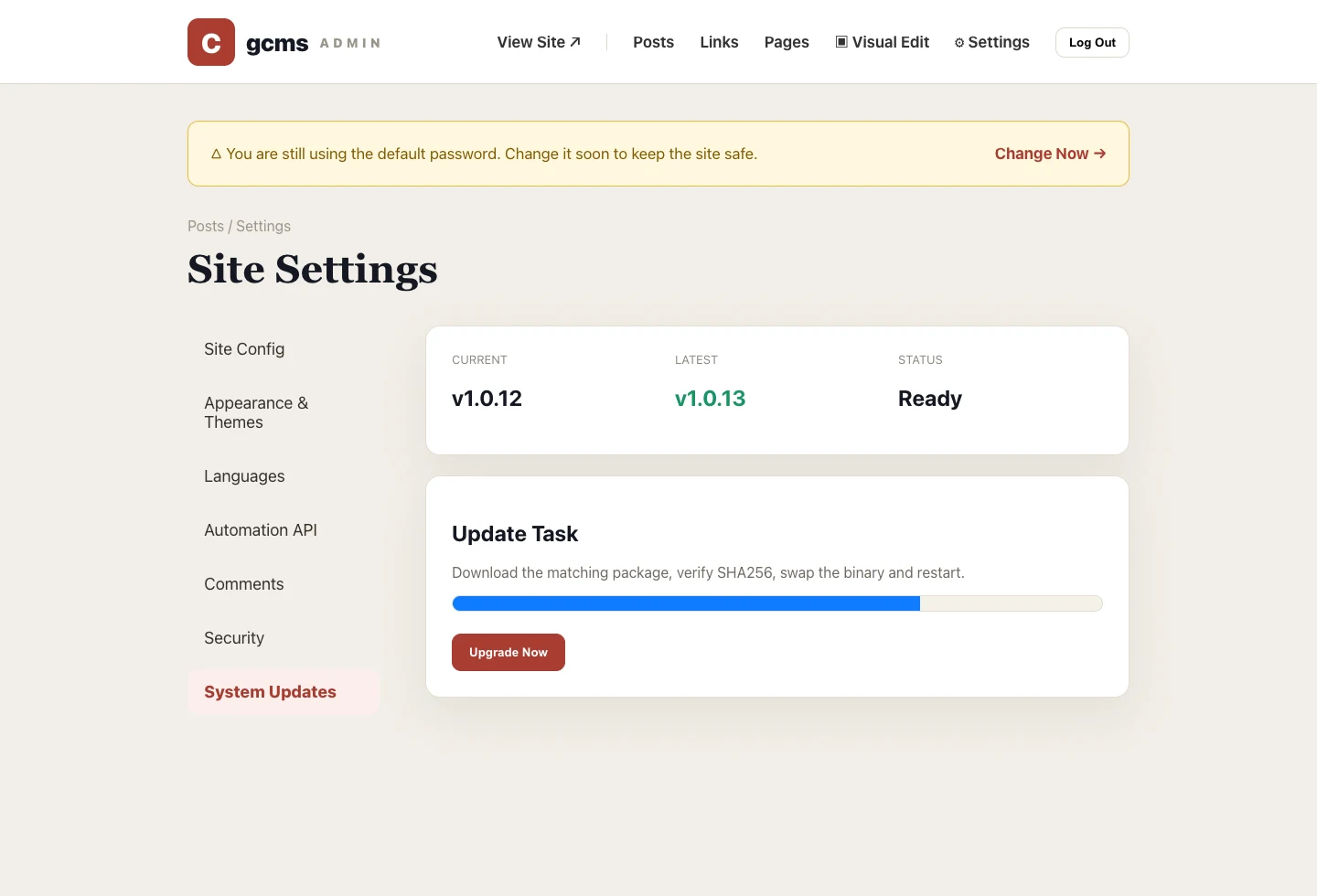Click the Upgrade Now button

point(509,652)
